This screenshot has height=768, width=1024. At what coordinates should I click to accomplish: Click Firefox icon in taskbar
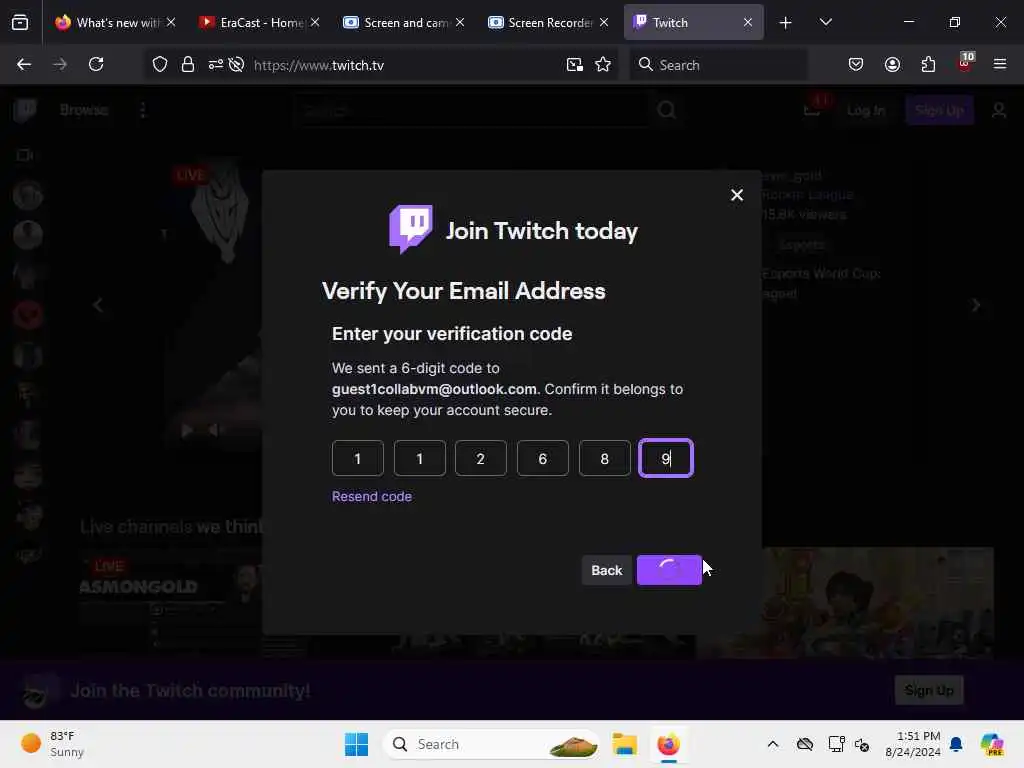[x=668, y=744]
